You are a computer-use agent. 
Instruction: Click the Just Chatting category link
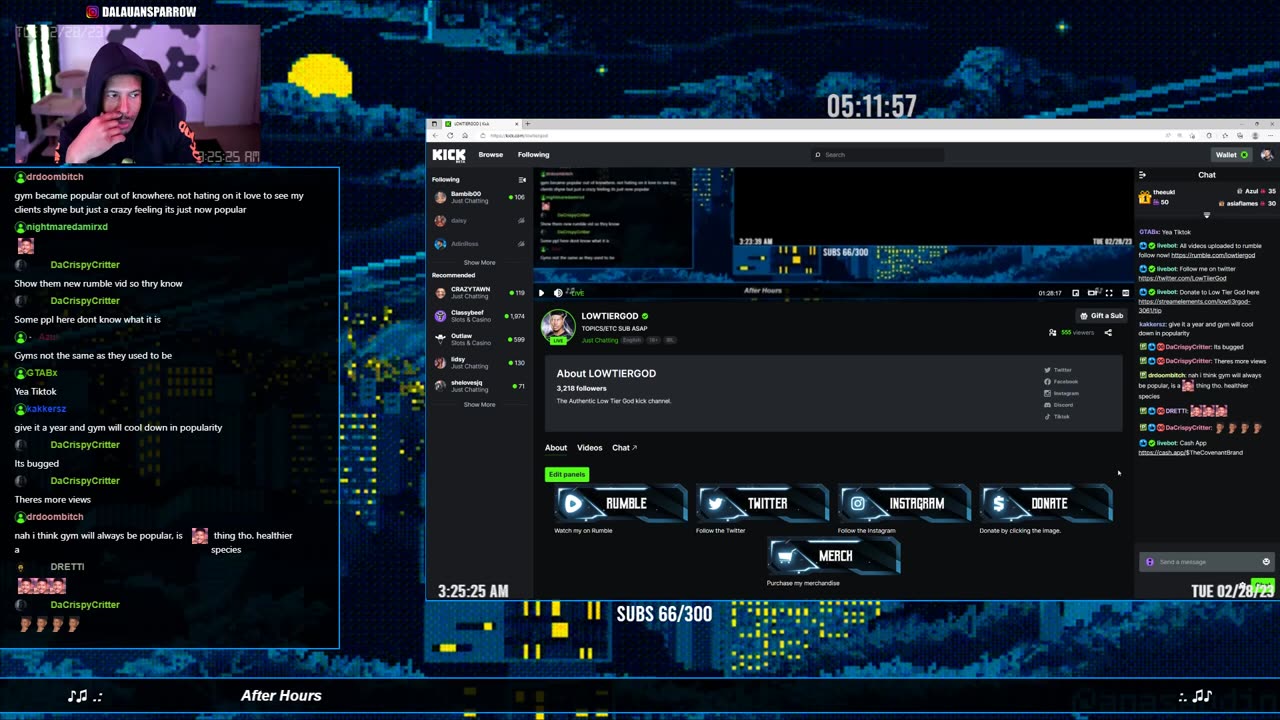600,340
